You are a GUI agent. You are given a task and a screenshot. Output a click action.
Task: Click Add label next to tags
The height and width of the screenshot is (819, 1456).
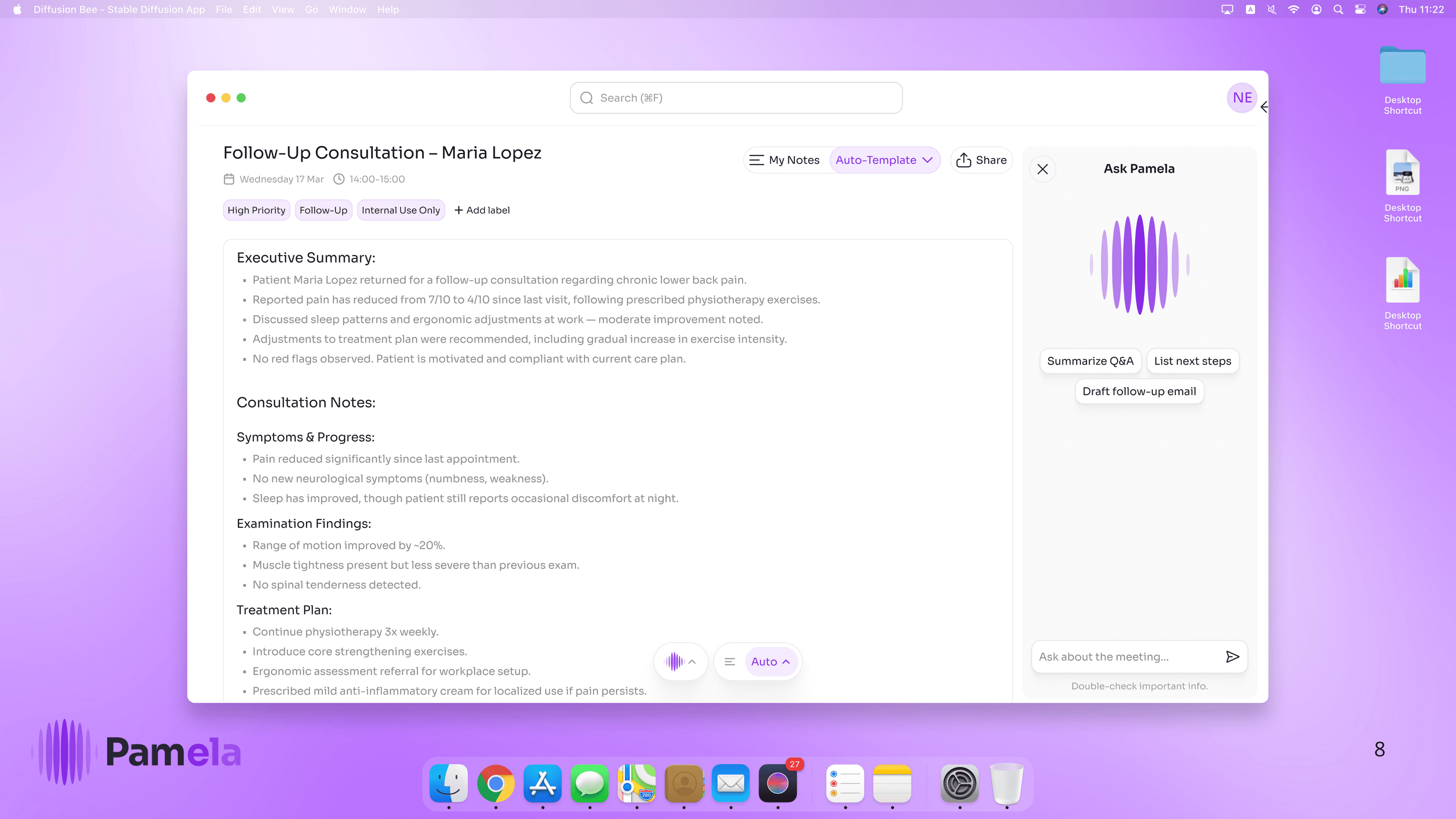pos(482,210)
